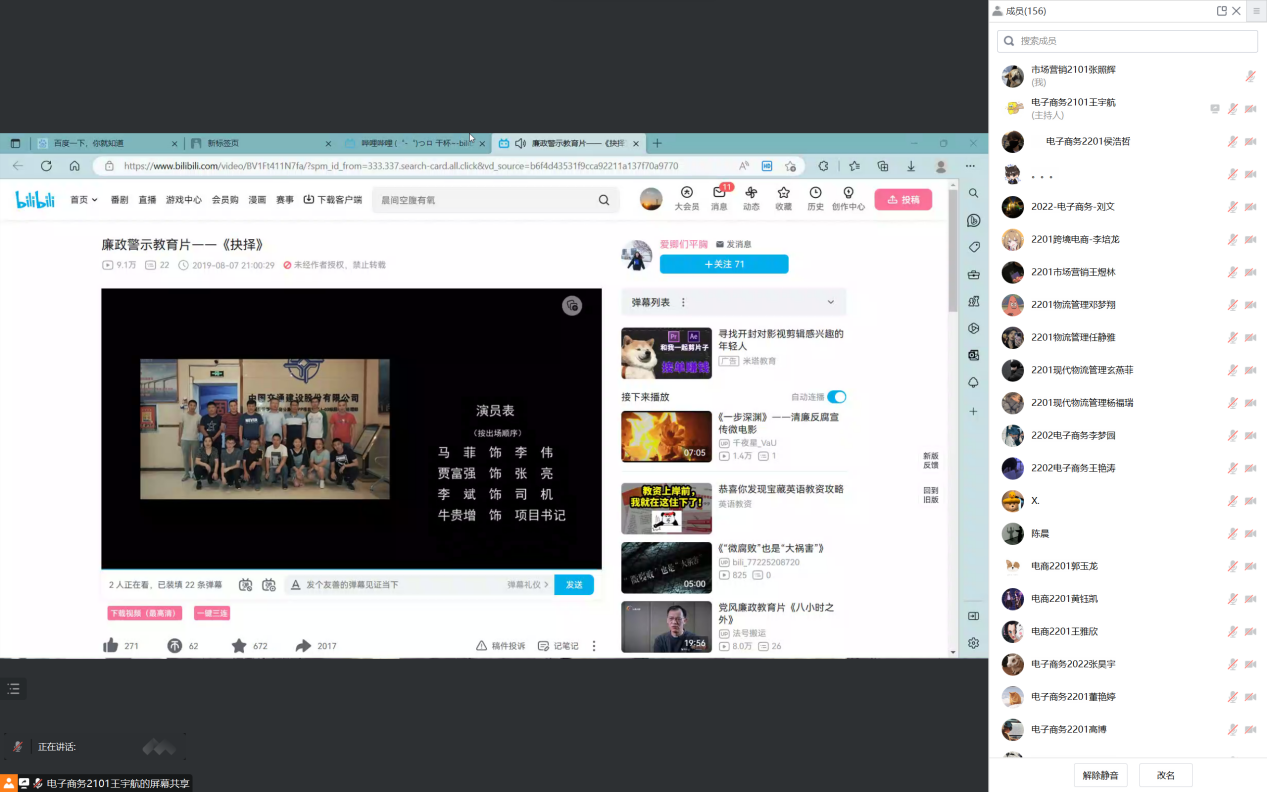Screen dimensions: 1267x792
Task: Click the star favorite icon showing 672
Action: tap(239, 646)
